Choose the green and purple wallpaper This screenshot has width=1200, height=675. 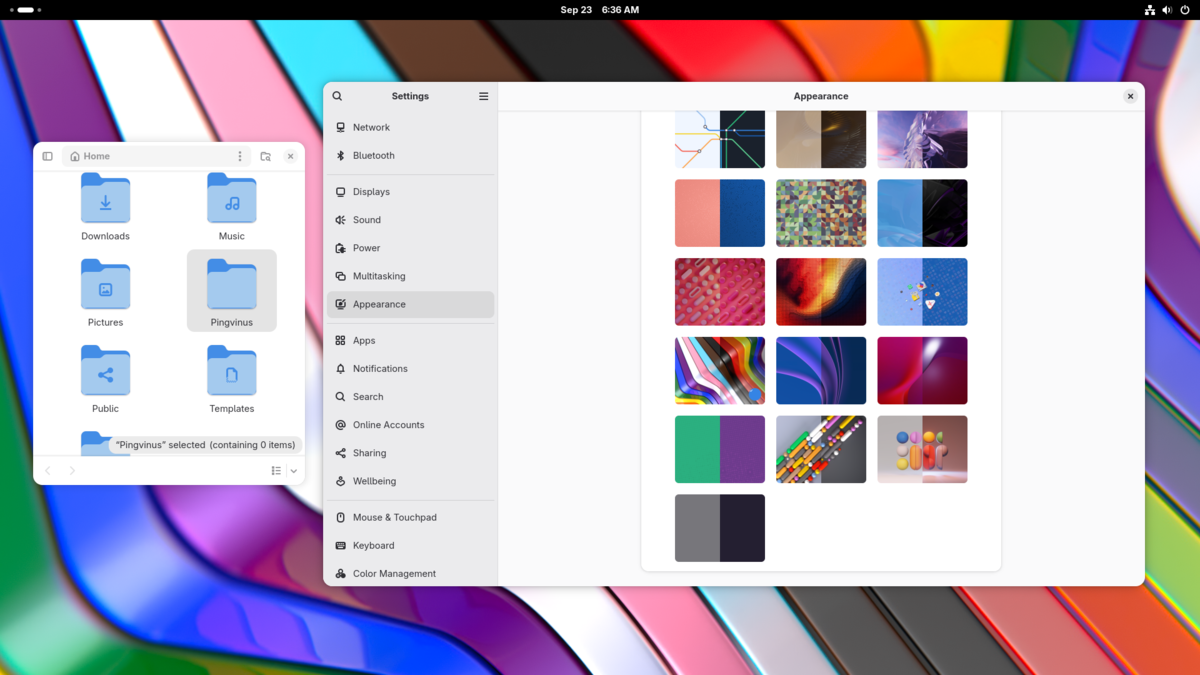[x=719, y=449]
